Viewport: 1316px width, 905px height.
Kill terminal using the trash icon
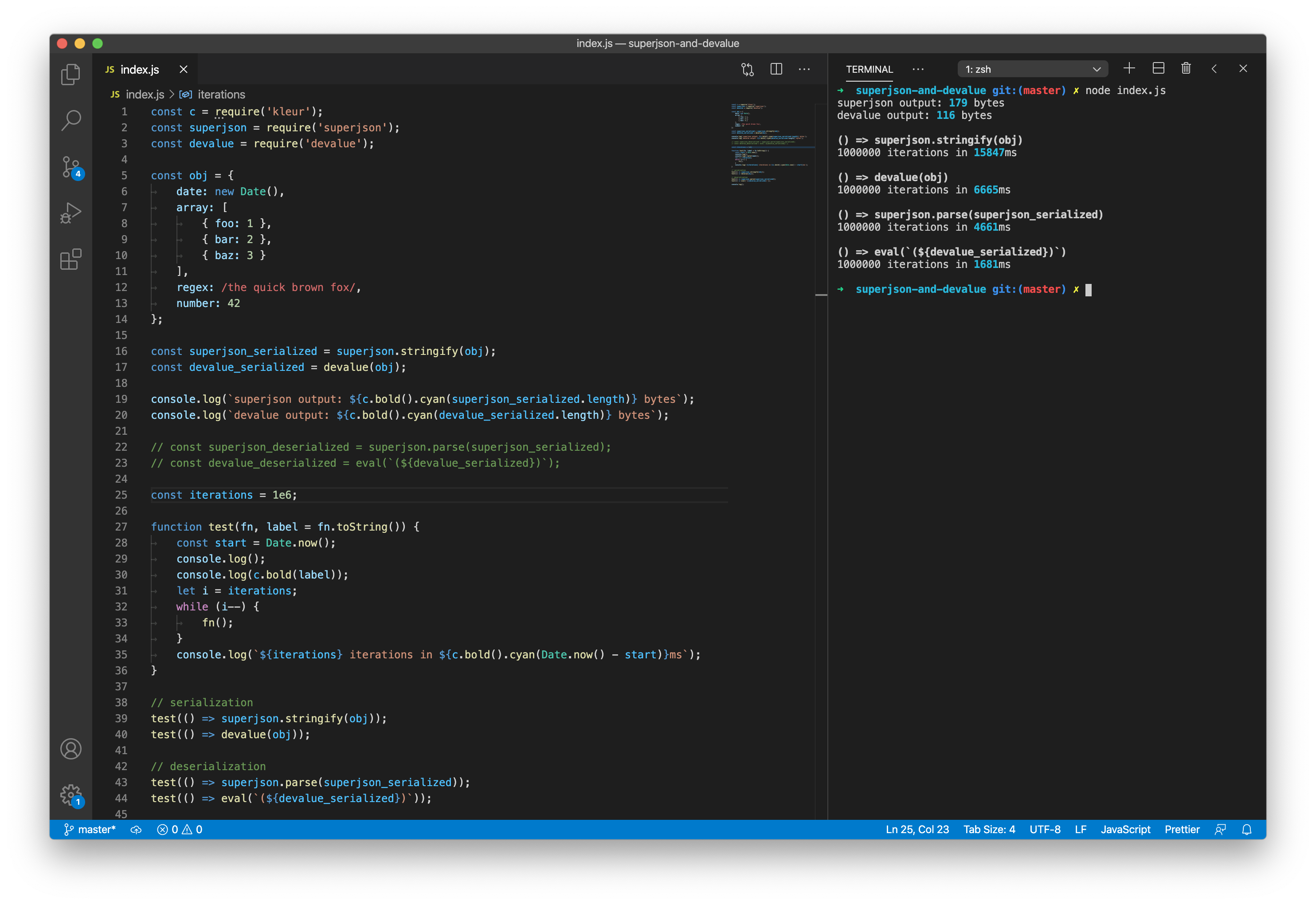(1186, 69)
